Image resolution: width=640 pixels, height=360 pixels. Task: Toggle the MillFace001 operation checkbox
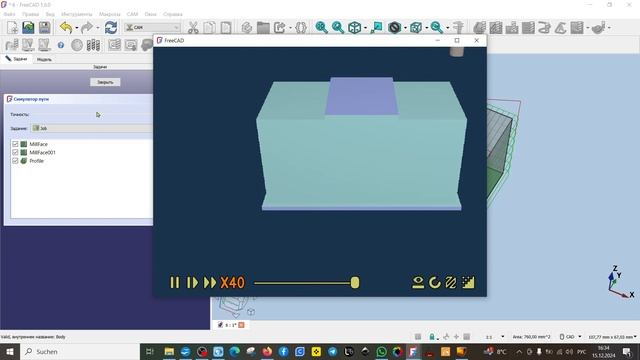point(15,152)
